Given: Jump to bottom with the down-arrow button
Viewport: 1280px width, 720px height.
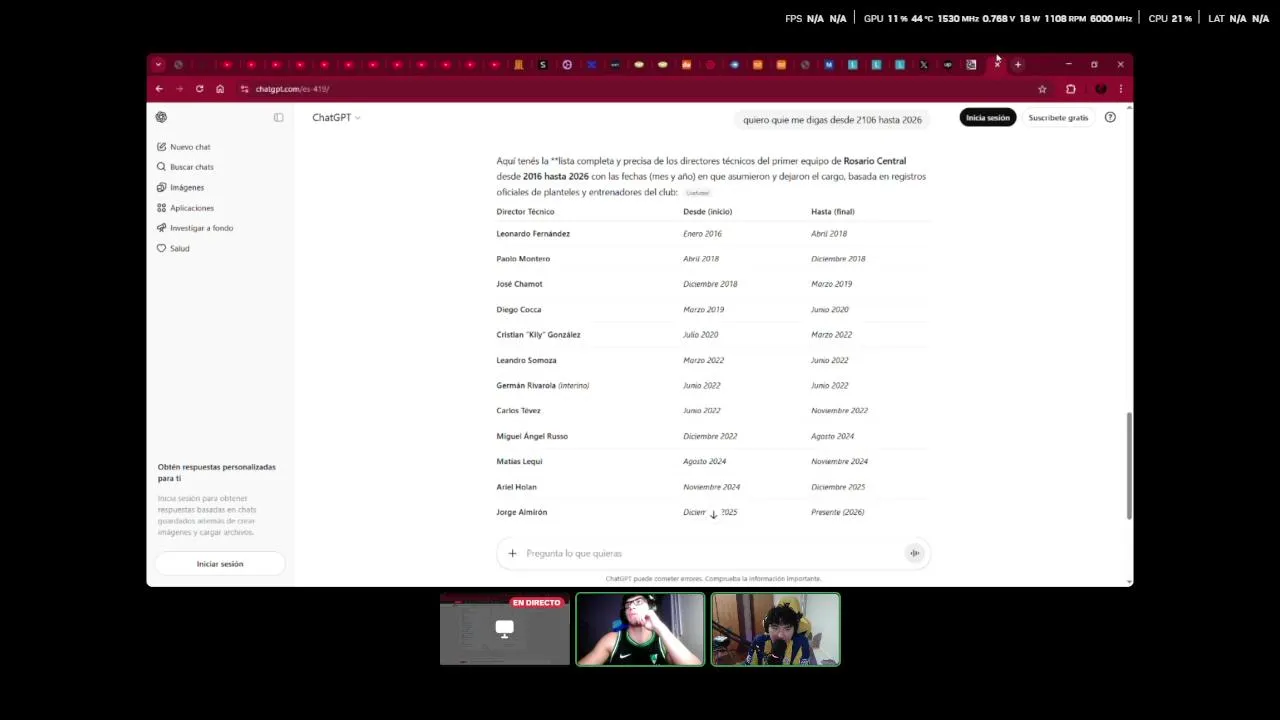Looking at the screenshot, I should pos(713,513).
